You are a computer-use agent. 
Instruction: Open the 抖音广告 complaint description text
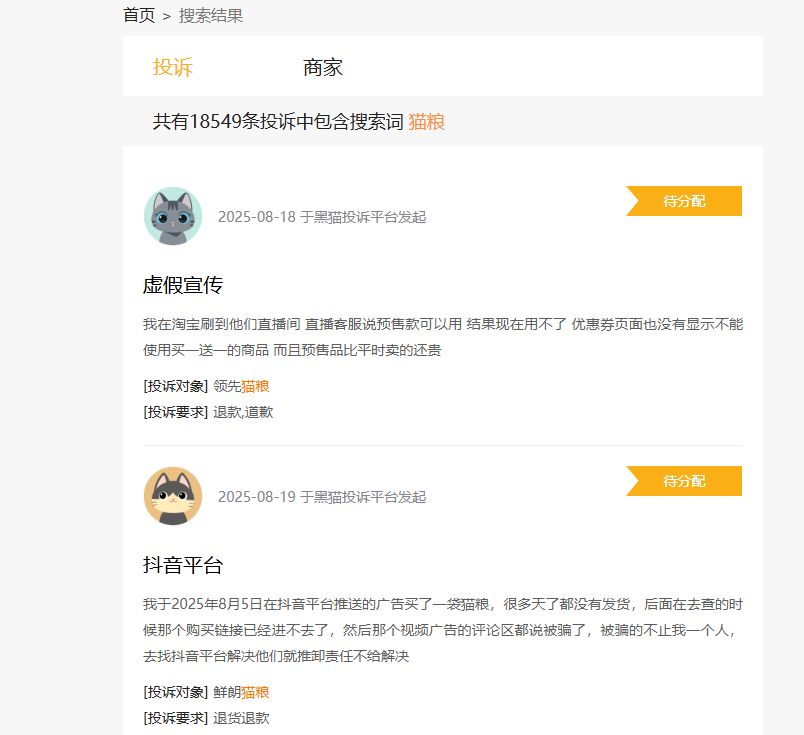click(443, 630)
